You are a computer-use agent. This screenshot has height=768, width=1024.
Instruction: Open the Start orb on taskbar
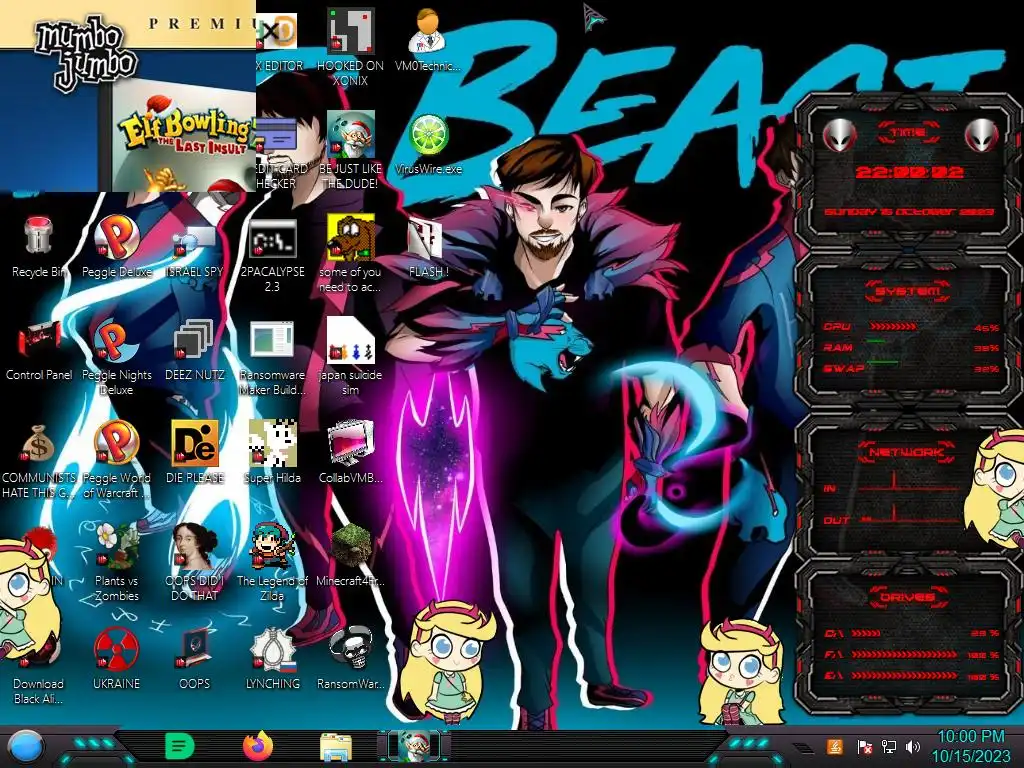coord(25,747)
